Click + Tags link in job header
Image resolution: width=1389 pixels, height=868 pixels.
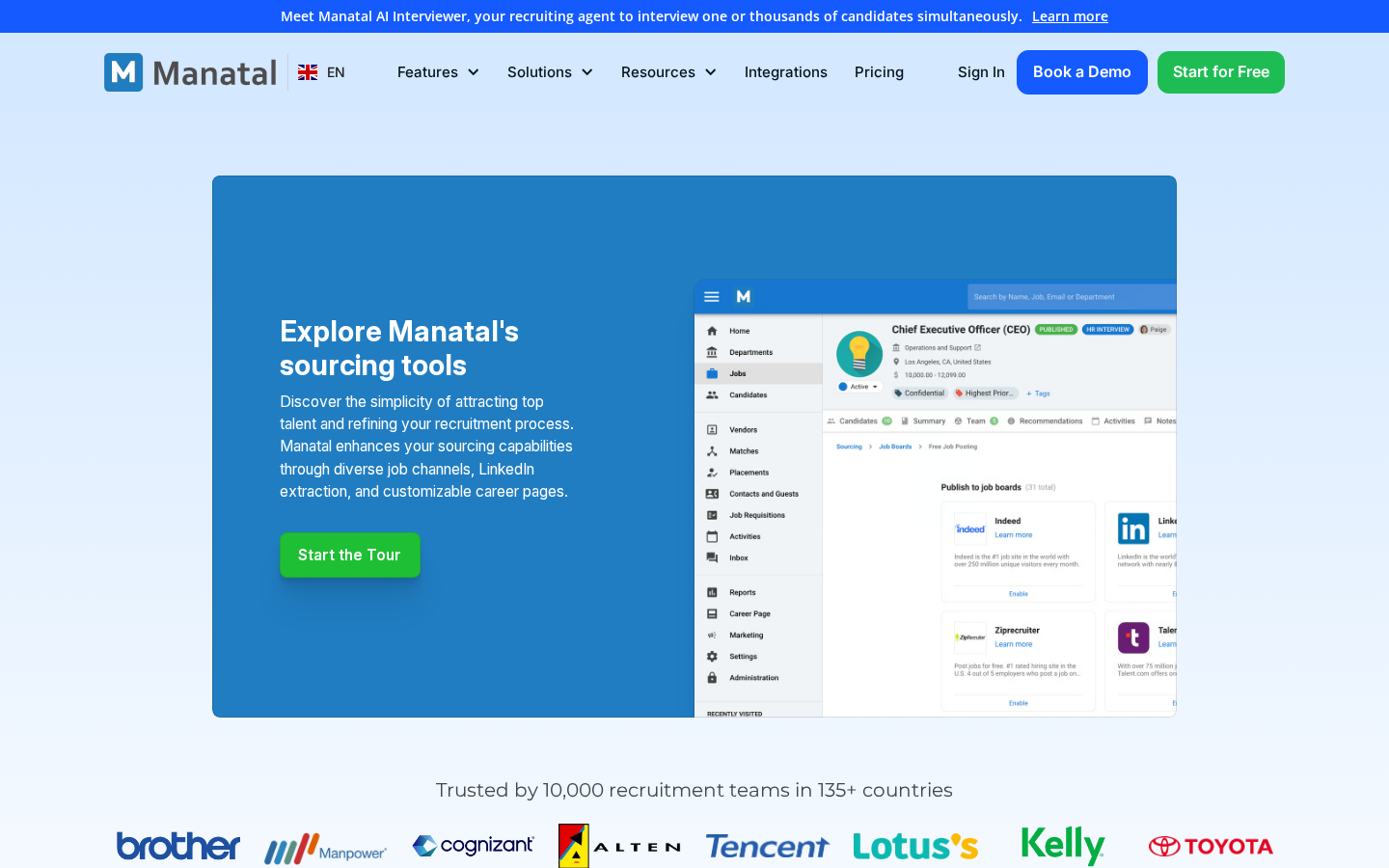1038,393
